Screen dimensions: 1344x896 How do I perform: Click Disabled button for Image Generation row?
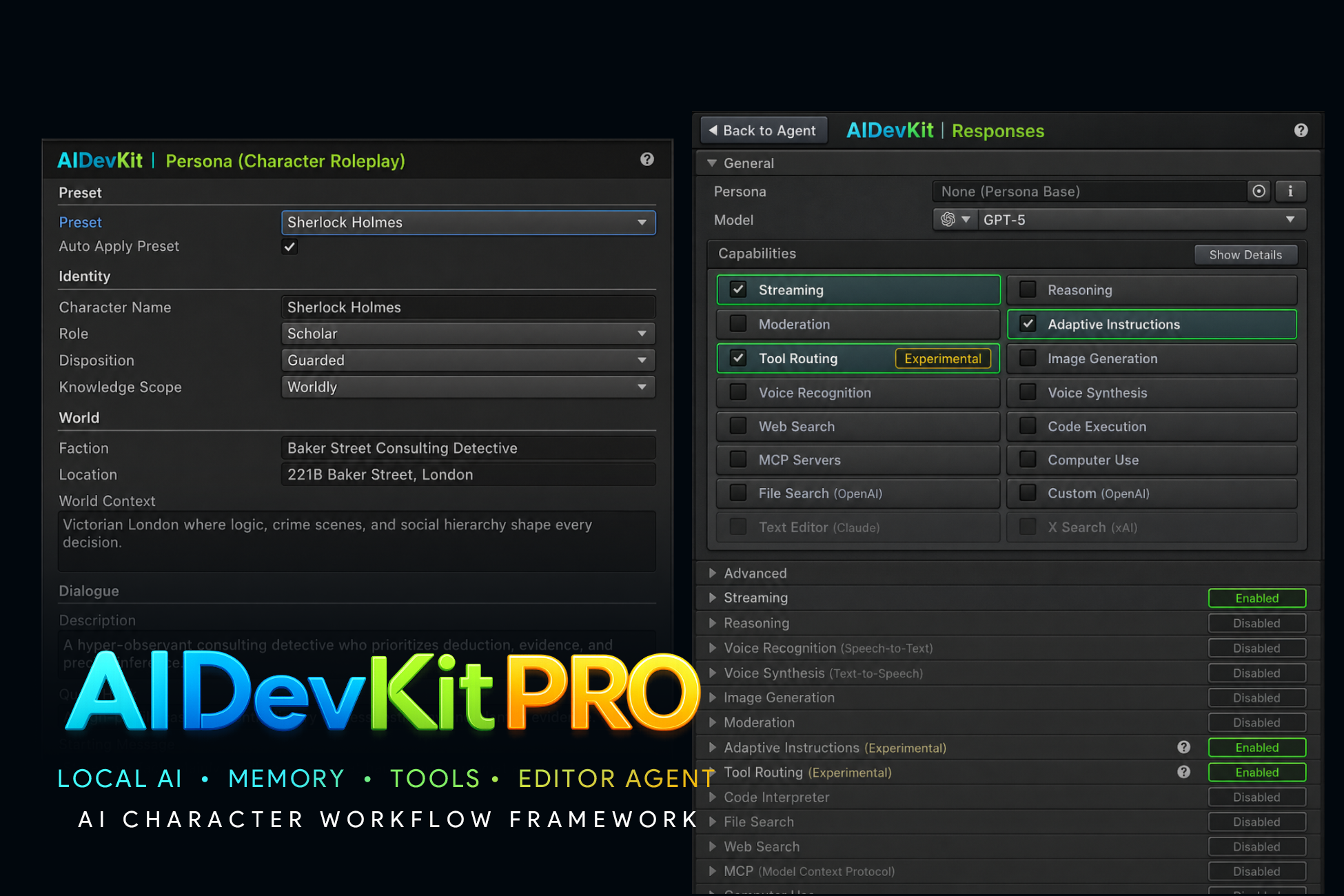coord(1256,698)
